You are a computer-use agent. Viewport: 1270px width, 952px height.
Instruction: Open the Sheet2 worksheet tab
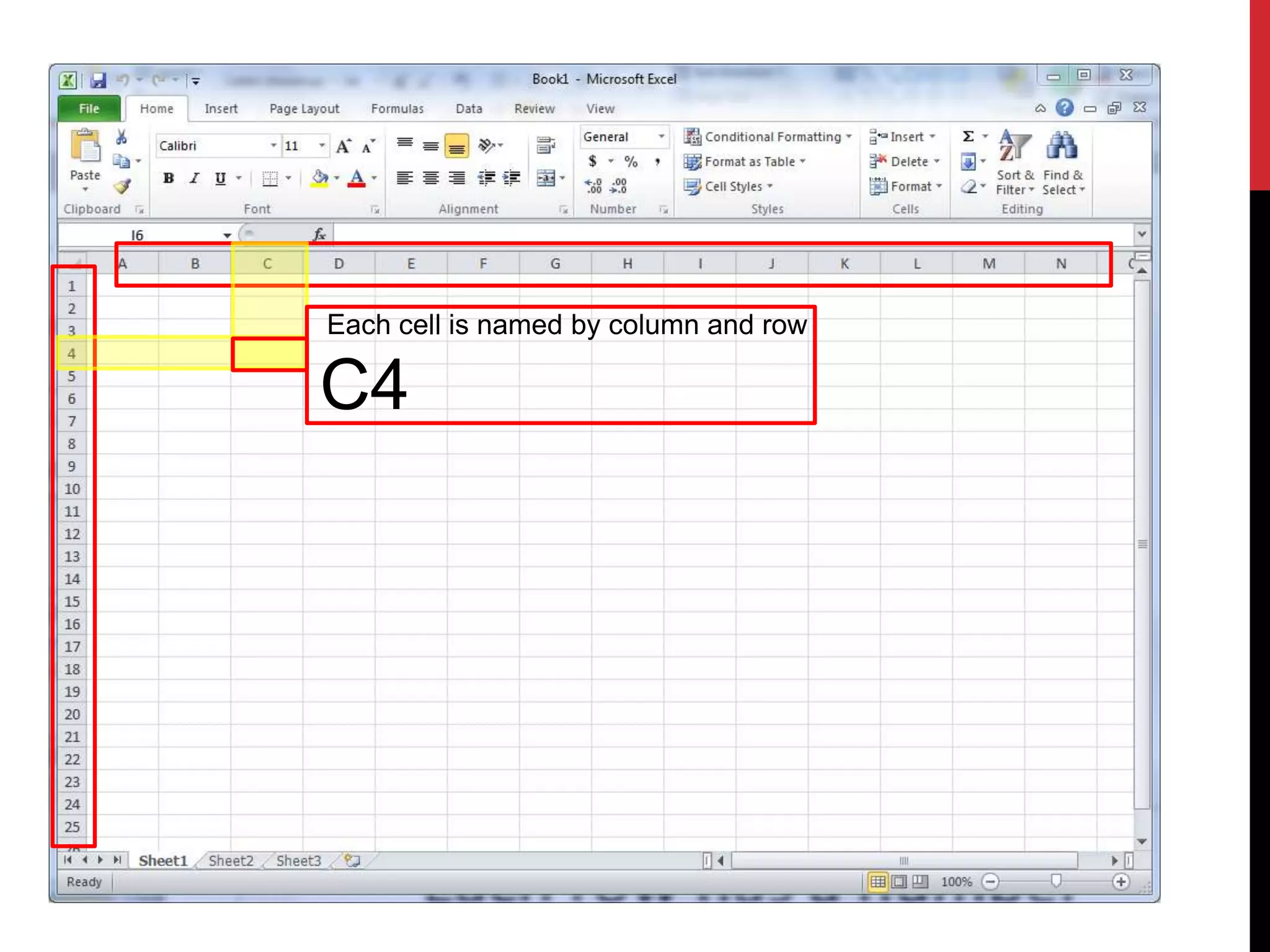[x=231, y=860]
